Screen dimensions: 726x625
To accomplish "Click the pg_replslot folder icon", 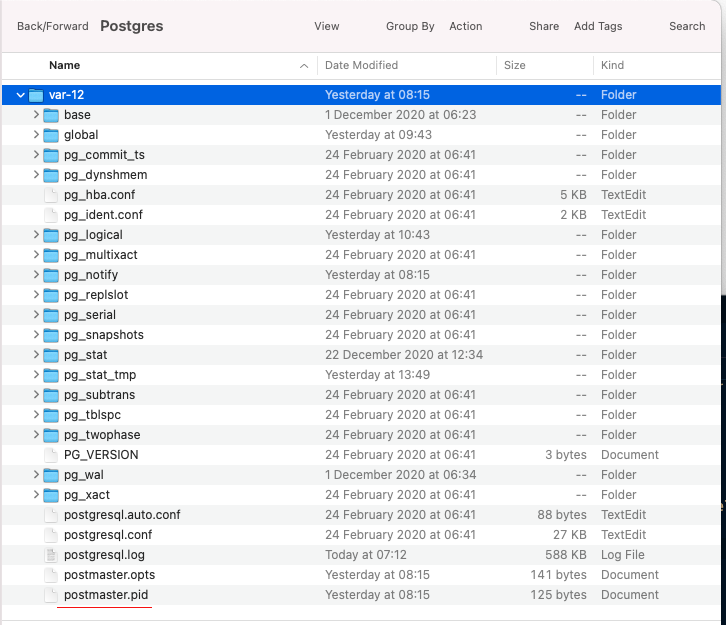I will pyautogui.click(x=51, y=295).
